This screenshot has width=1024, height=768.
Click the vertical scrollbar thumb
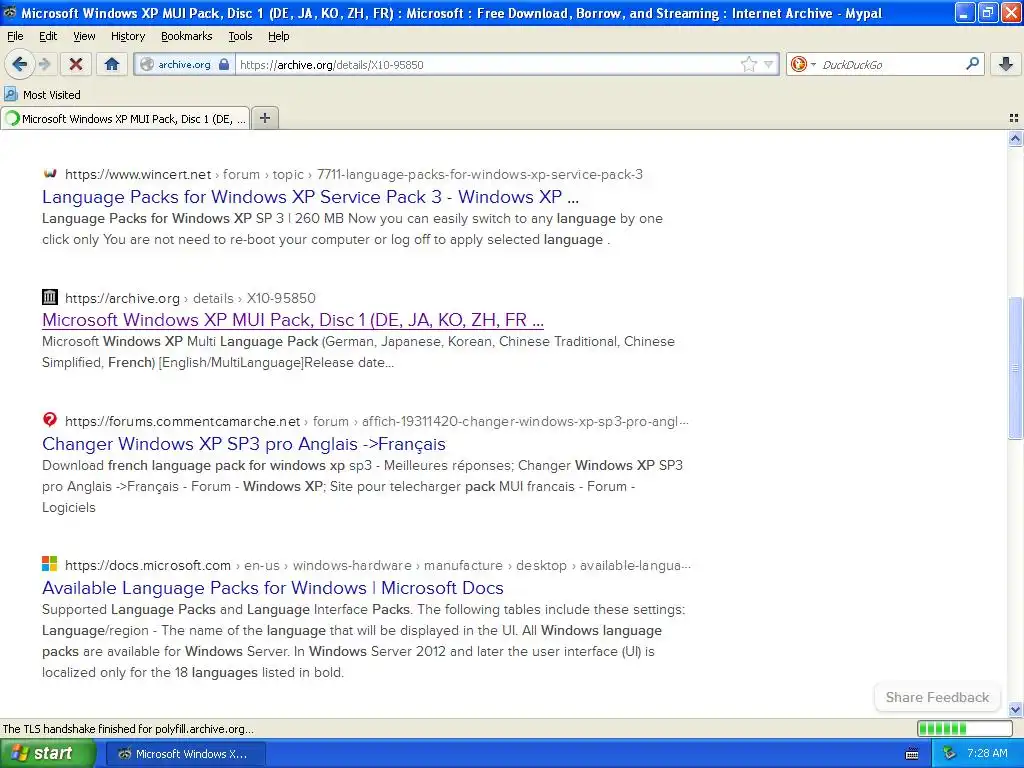(1015, 368)
